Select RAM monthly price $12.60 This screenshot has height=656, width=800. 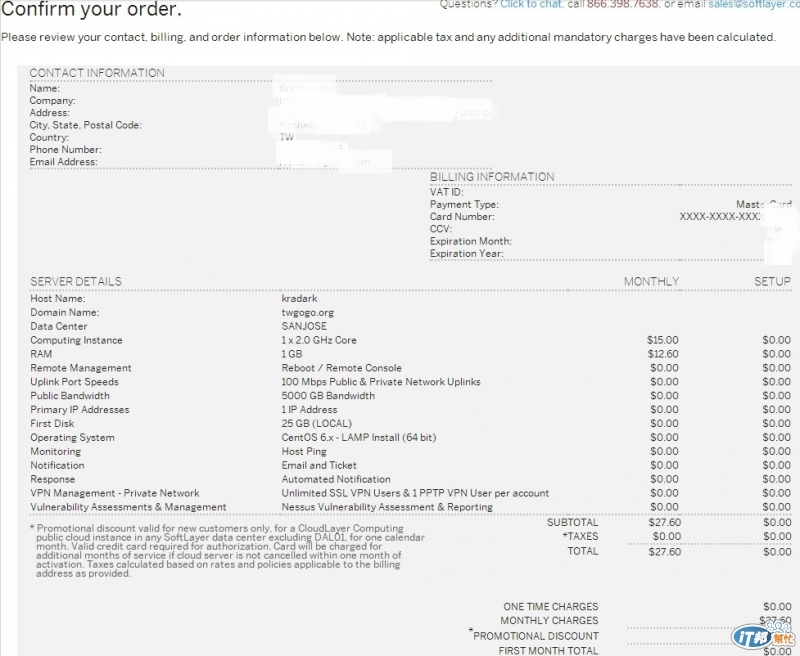(663, 354)
